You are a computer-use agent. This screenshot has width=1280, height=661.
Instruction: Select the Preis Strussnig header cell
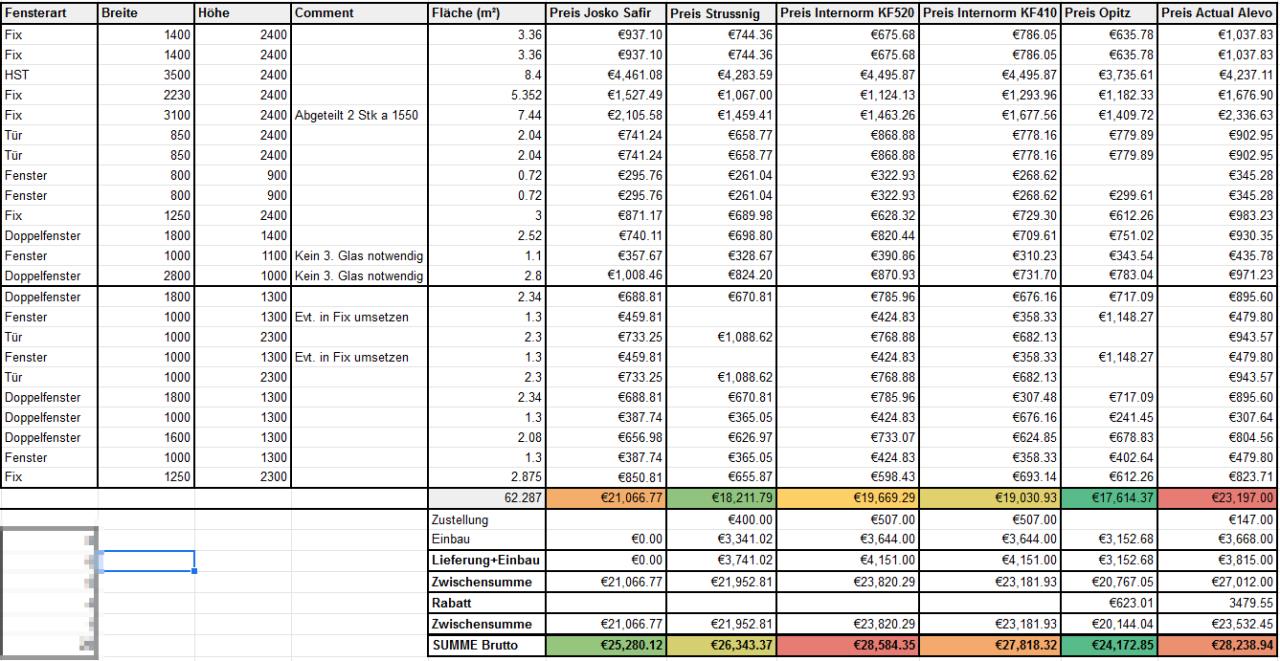click(721, 13)
